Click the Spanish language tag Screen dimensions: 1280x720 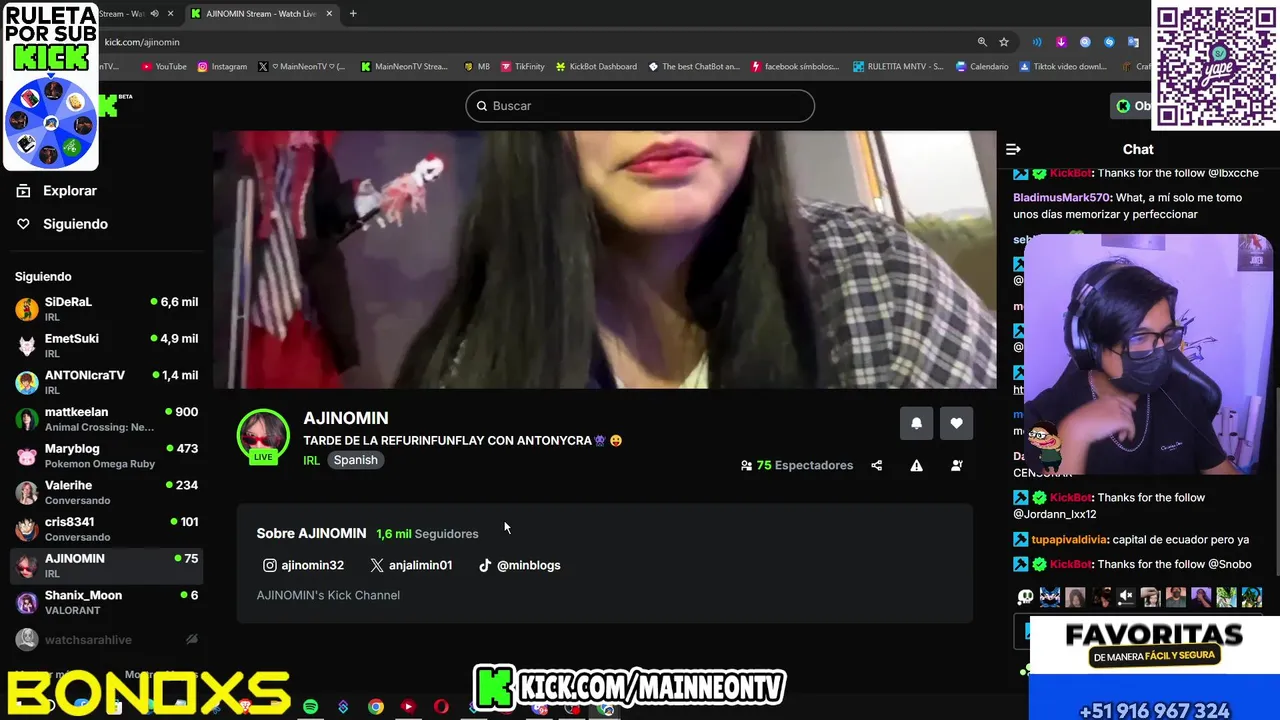coord(355,460)
